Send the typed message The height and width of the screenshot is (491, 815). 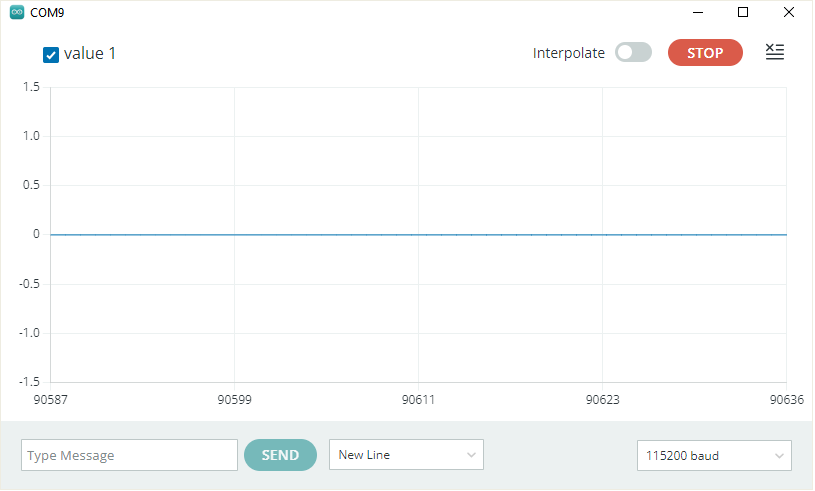pyautogui.click(x=280, y=455)
